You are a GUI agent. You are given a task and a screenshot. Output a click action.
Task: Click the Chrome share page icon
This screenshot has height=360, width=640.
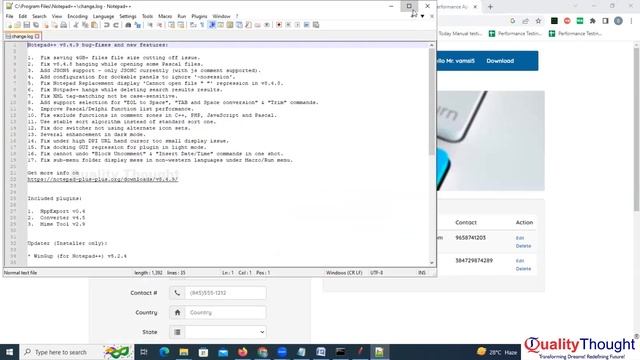click(x=525, y=21)
